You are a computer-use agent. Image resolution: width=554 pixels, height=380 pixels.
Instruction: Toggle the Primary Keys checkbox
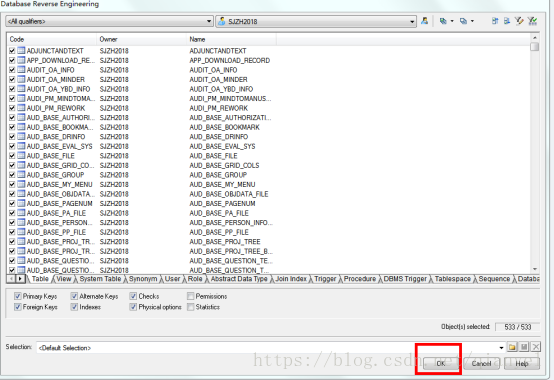17,296
